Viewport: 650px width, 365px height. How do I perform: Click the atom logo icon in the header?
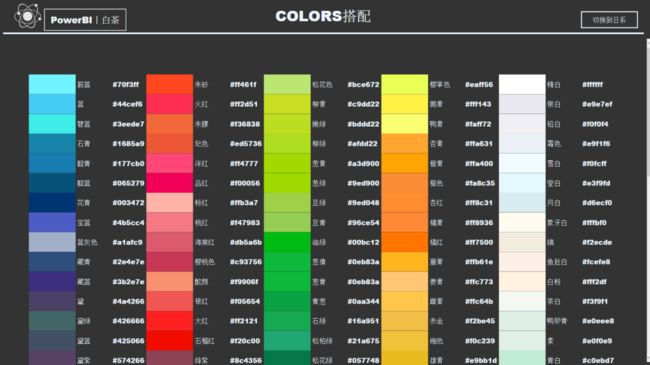(27, 16)
